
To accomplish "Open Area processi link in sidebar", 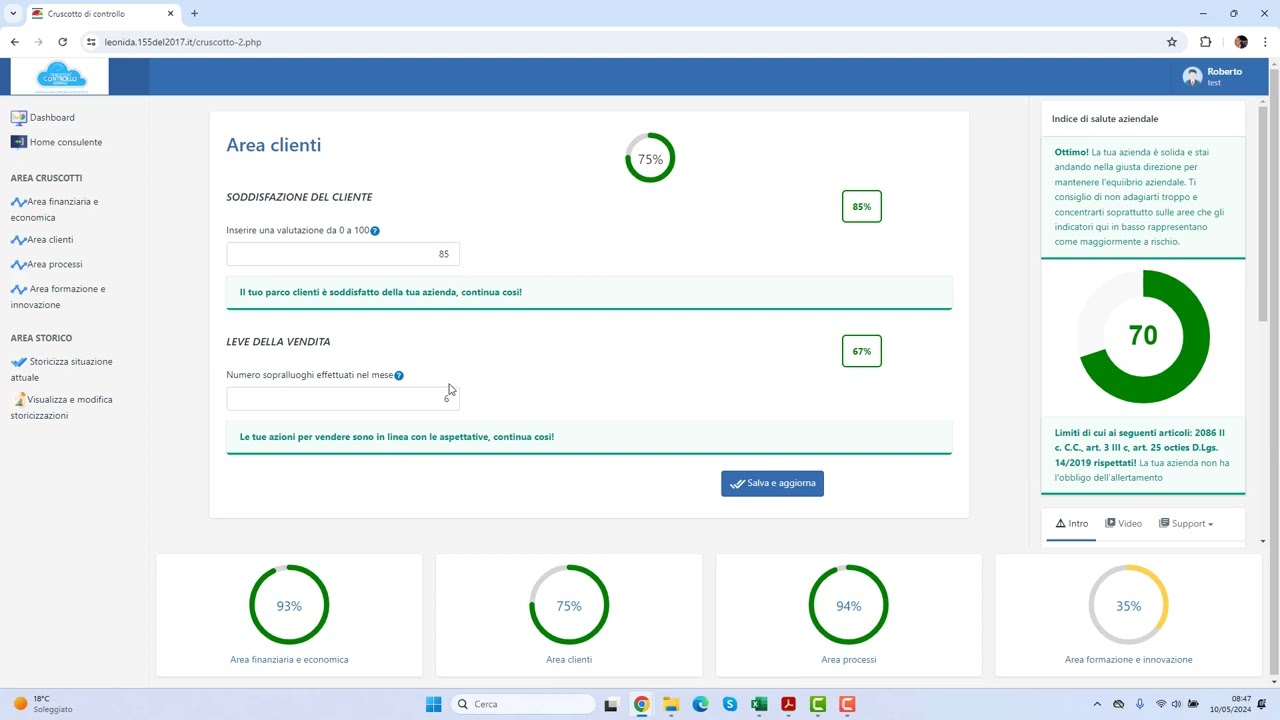I will (x=55, y=265).
